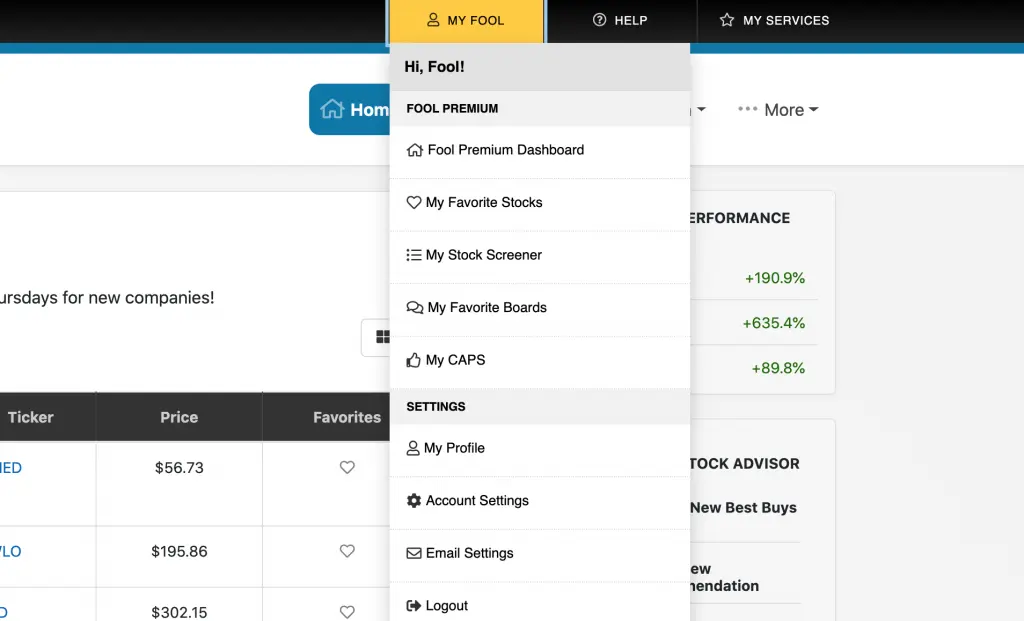This screenshot has height=621, width=1024.
Task: Click the heart icon beside My Favorite Stocks
Action: point(413,202)
